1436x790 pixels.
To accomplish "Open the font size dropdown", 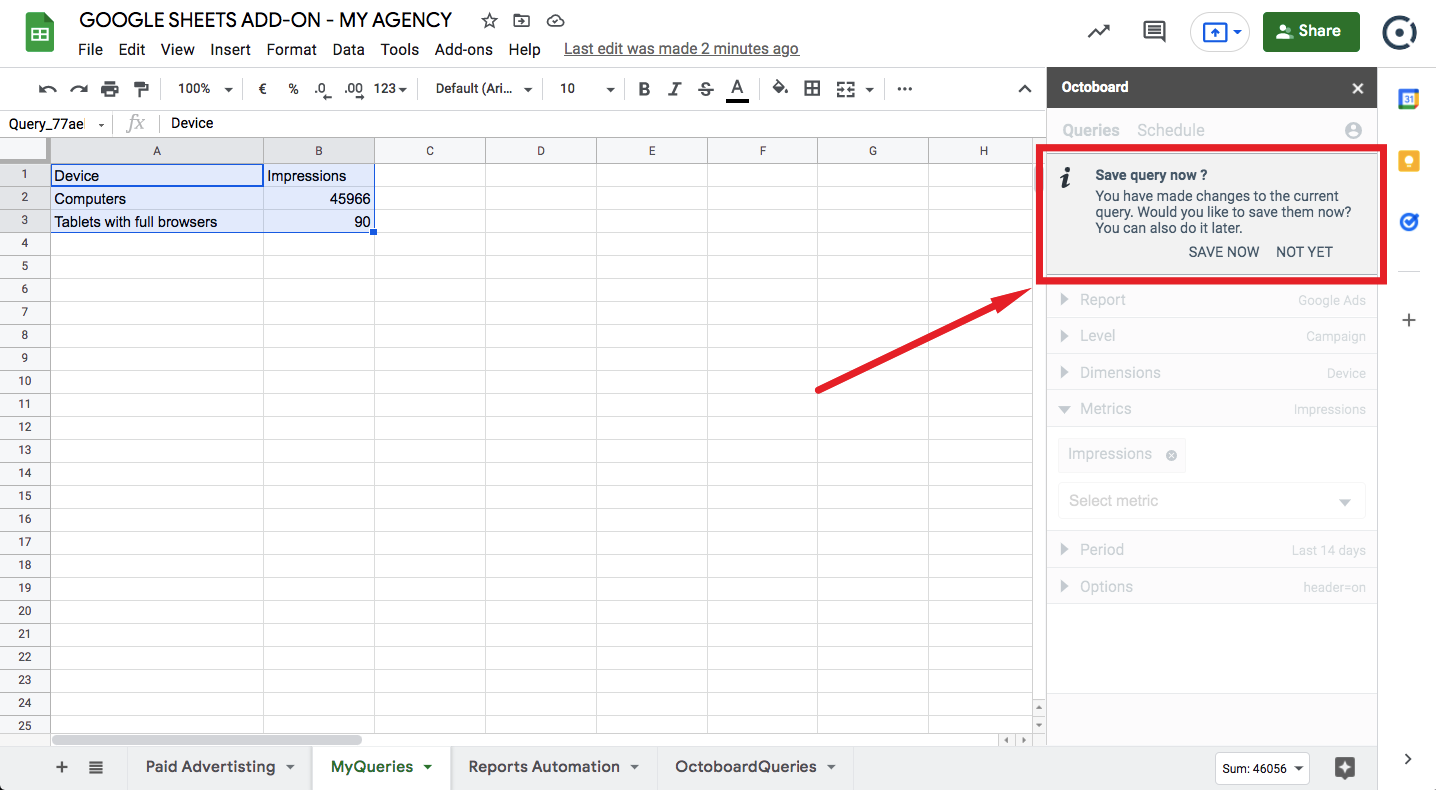I will [x=587, y=89].
